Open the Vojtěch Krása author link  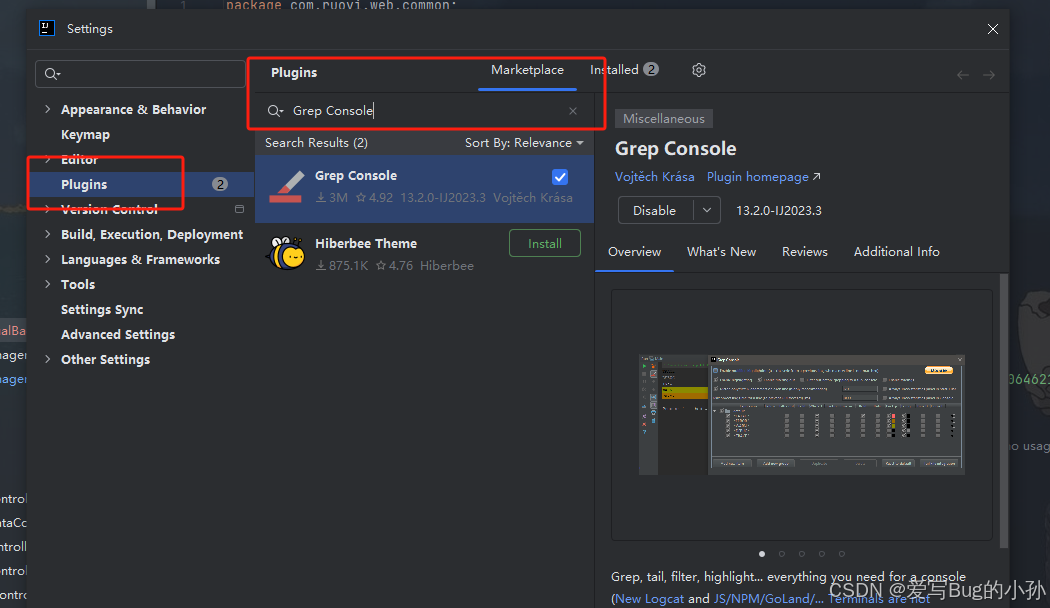[654, 177]
